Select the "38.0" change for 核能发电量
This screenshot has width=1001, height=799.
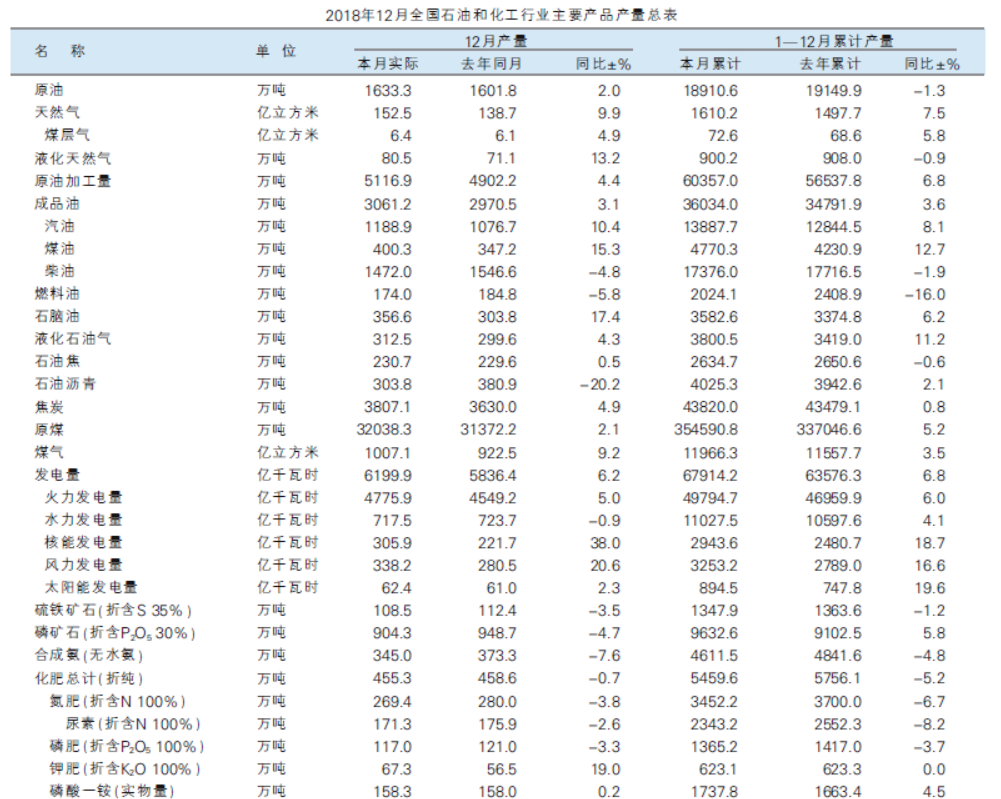tap(605, 544)
